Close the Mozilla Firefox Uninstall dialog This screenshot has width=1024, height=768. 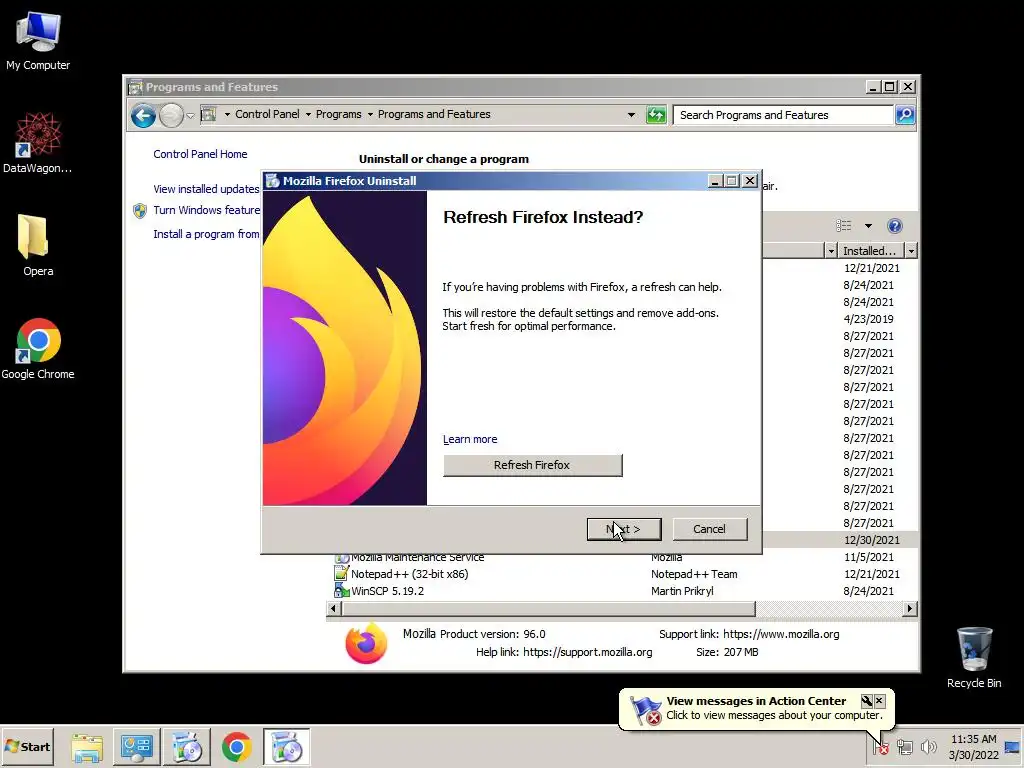point(750,181)
